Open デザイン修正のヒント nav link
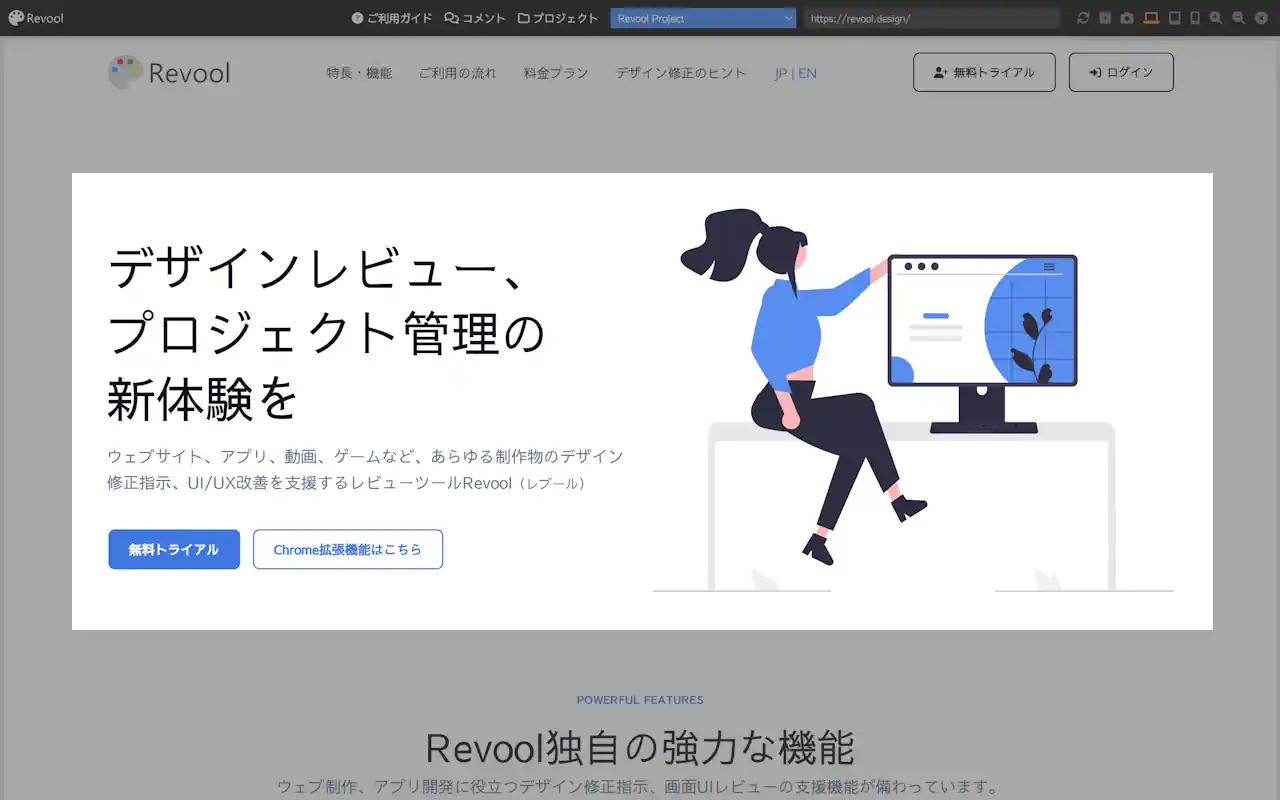This screenshot has height=800, width=1280. coord(681,73)
